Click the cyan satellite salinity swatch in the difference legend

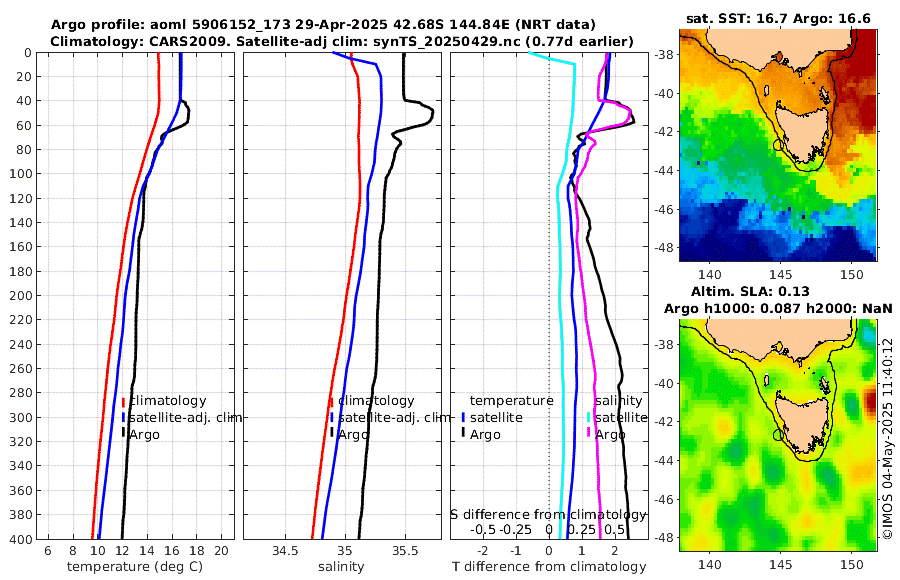pos(589,417)
